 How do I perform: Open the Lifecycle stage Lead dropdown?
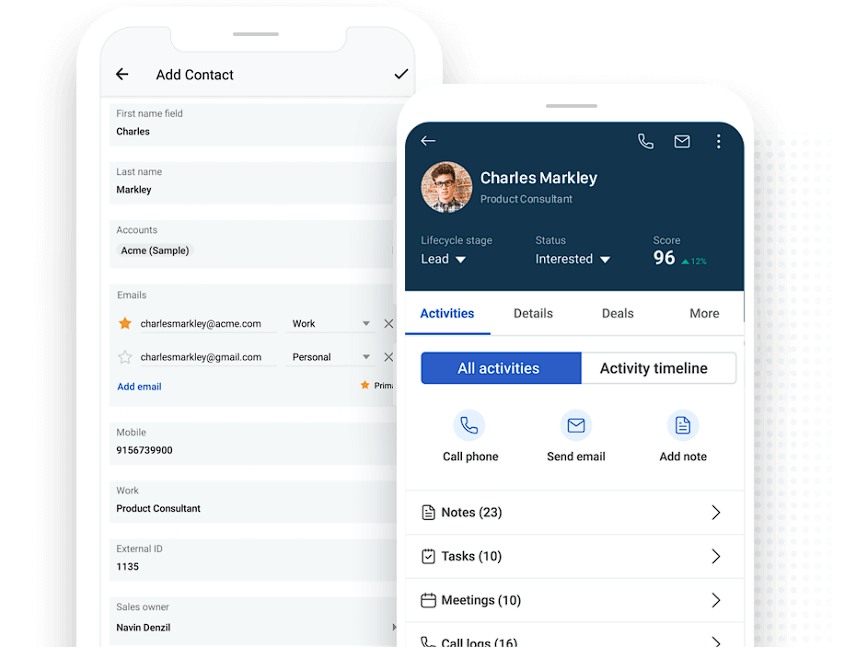click(x=444, y=259)
